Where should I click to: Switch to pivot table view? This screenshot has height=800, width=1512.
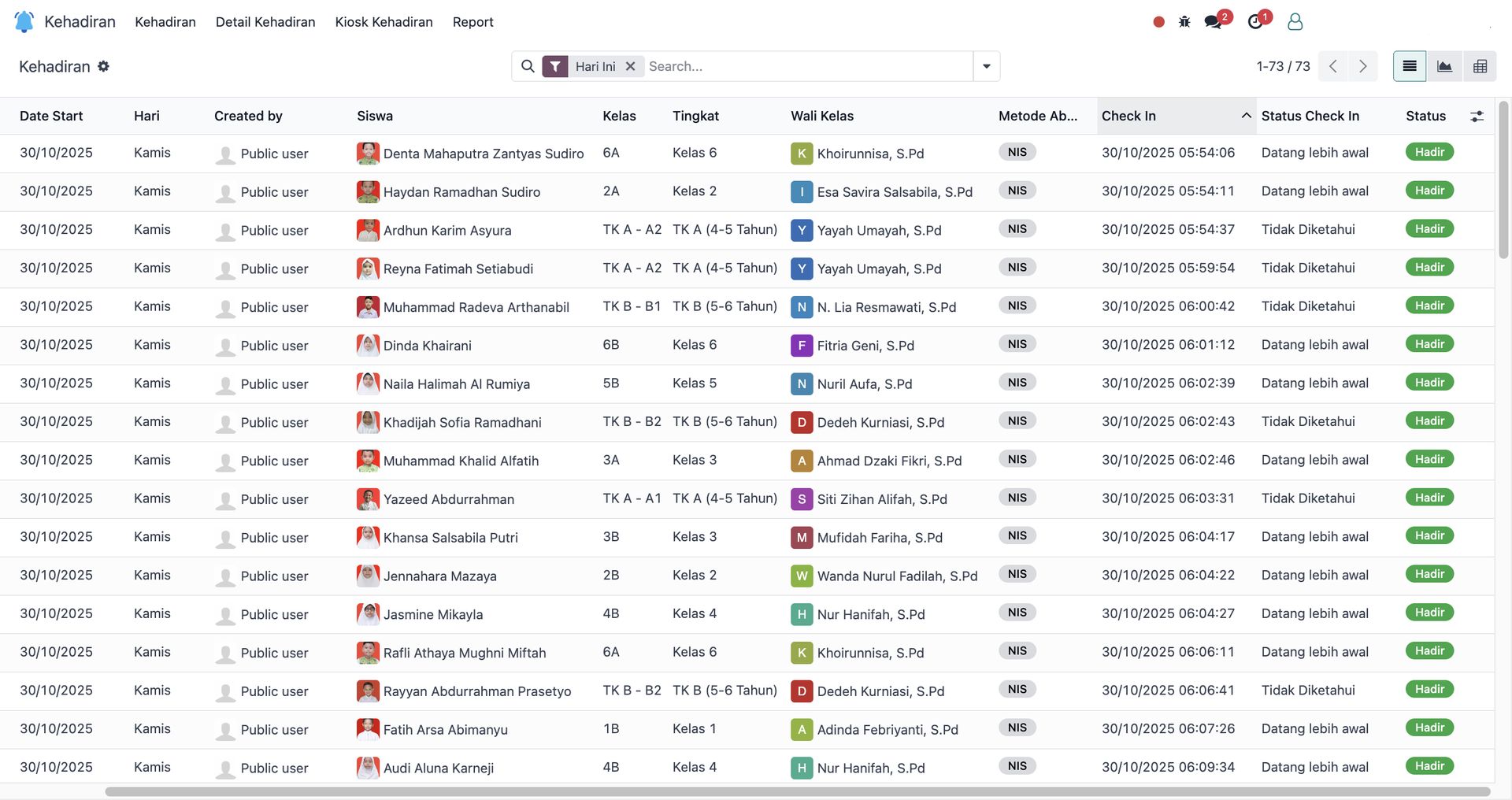tap(1480, 67)
